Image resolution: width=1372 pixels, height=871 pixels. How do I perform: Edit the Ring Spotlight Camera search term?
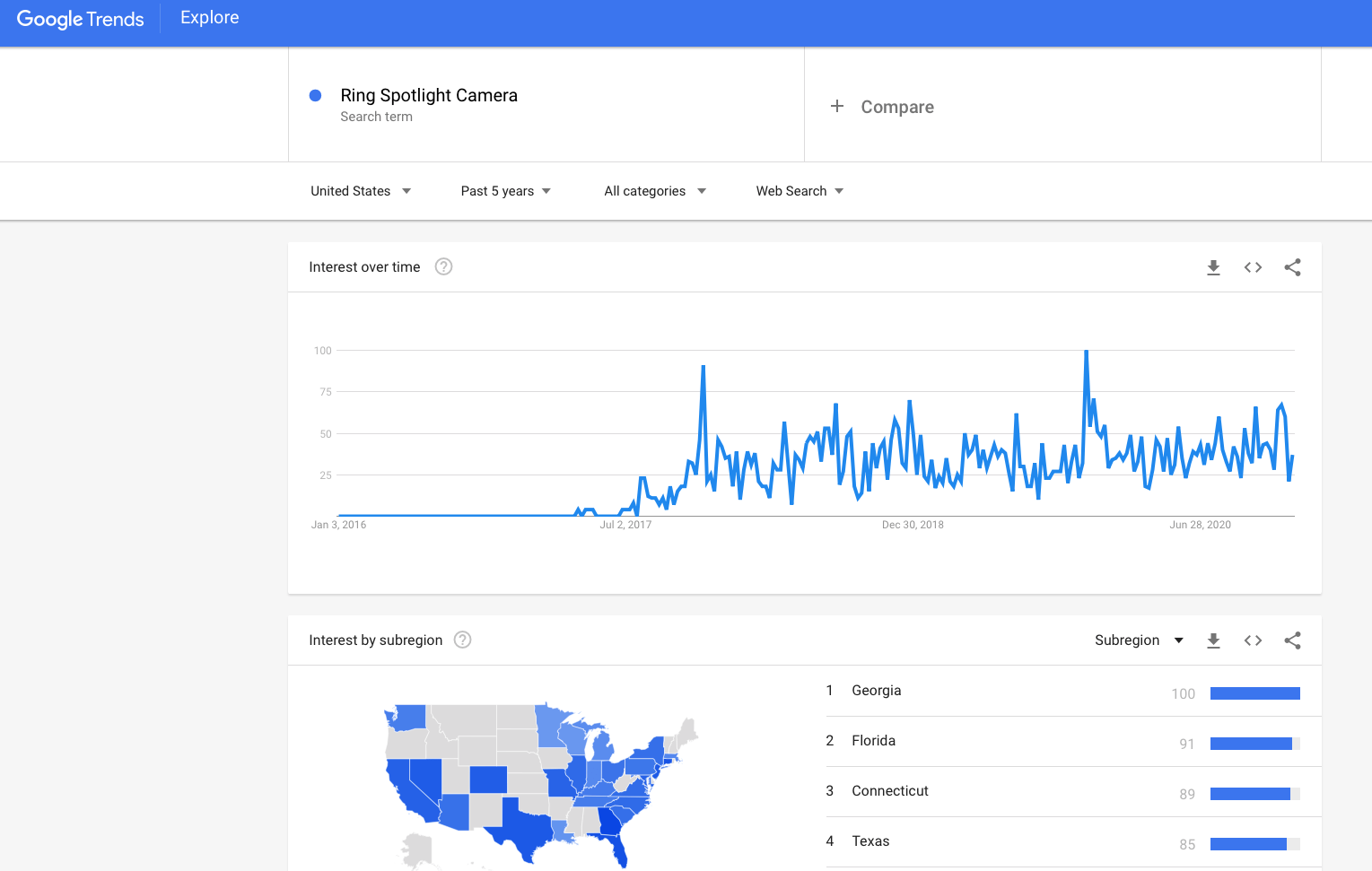[429, 95]
